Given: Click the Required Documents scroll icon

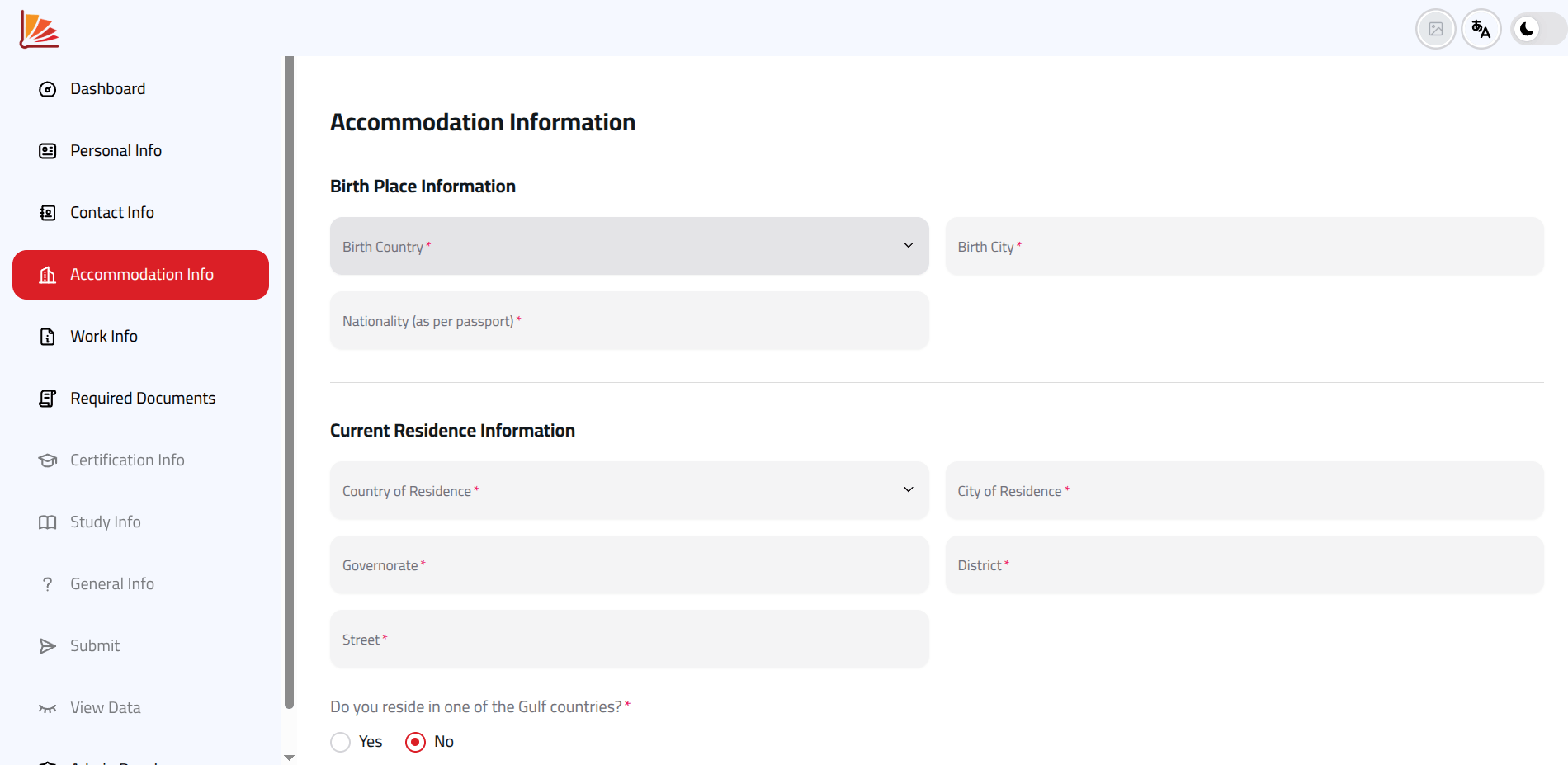Looking at the screenshot, I should (48, 399).
